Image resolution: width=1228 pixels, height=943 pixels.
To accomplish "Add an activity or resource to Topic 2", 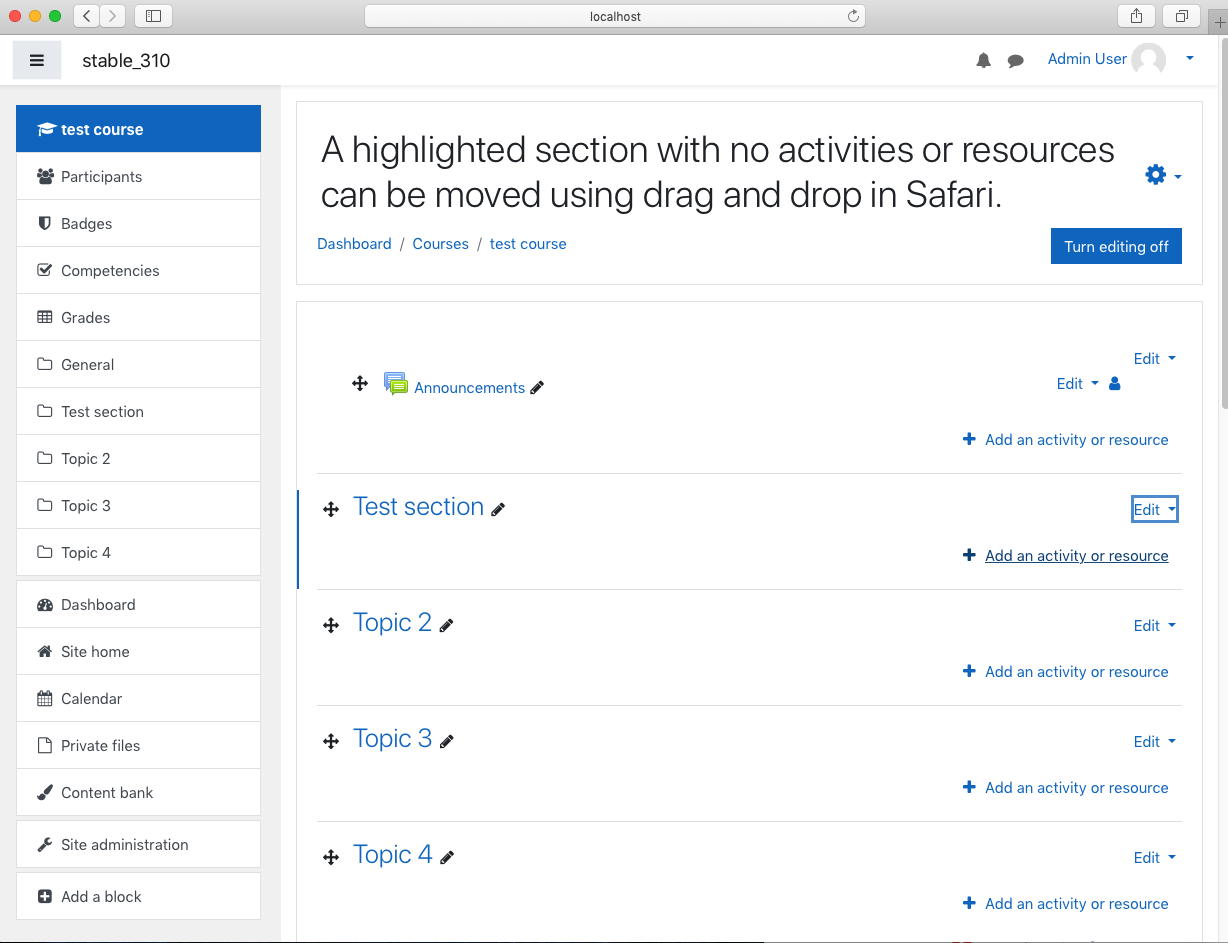I will click(1066, 672).
